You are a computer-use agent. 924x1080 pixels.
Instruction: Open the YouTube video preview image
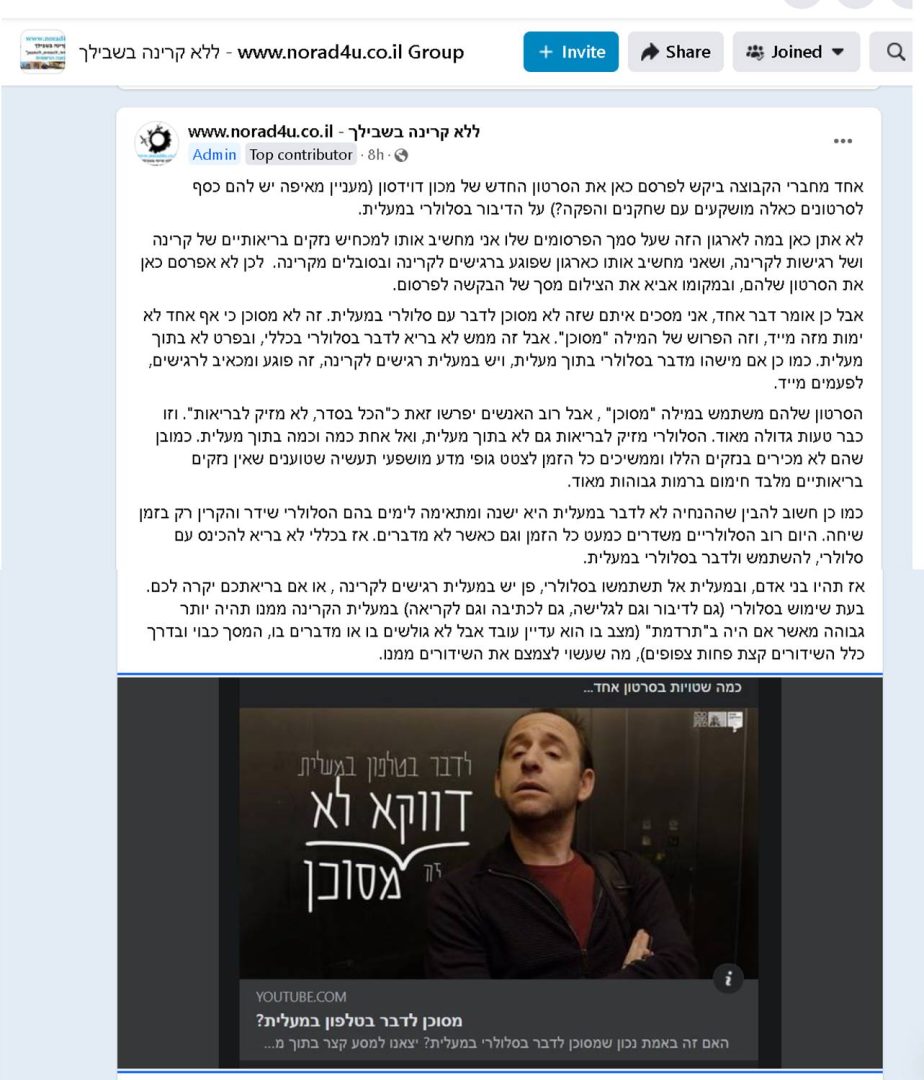point(498,842)
